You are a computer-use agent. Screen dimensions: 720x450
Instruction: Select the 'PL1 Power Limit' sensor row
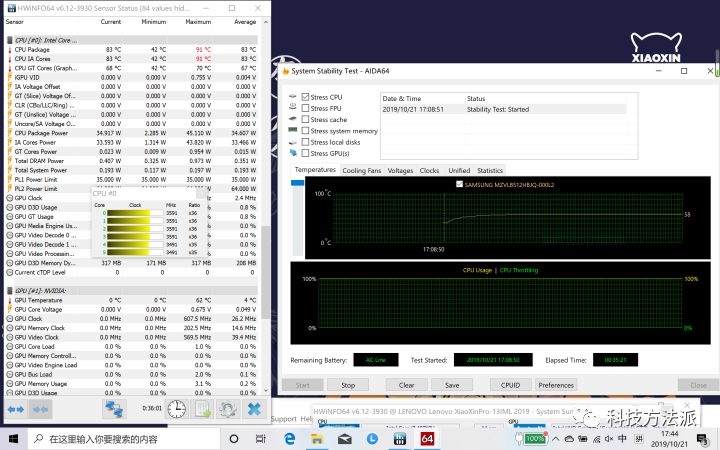pos(132,180)
